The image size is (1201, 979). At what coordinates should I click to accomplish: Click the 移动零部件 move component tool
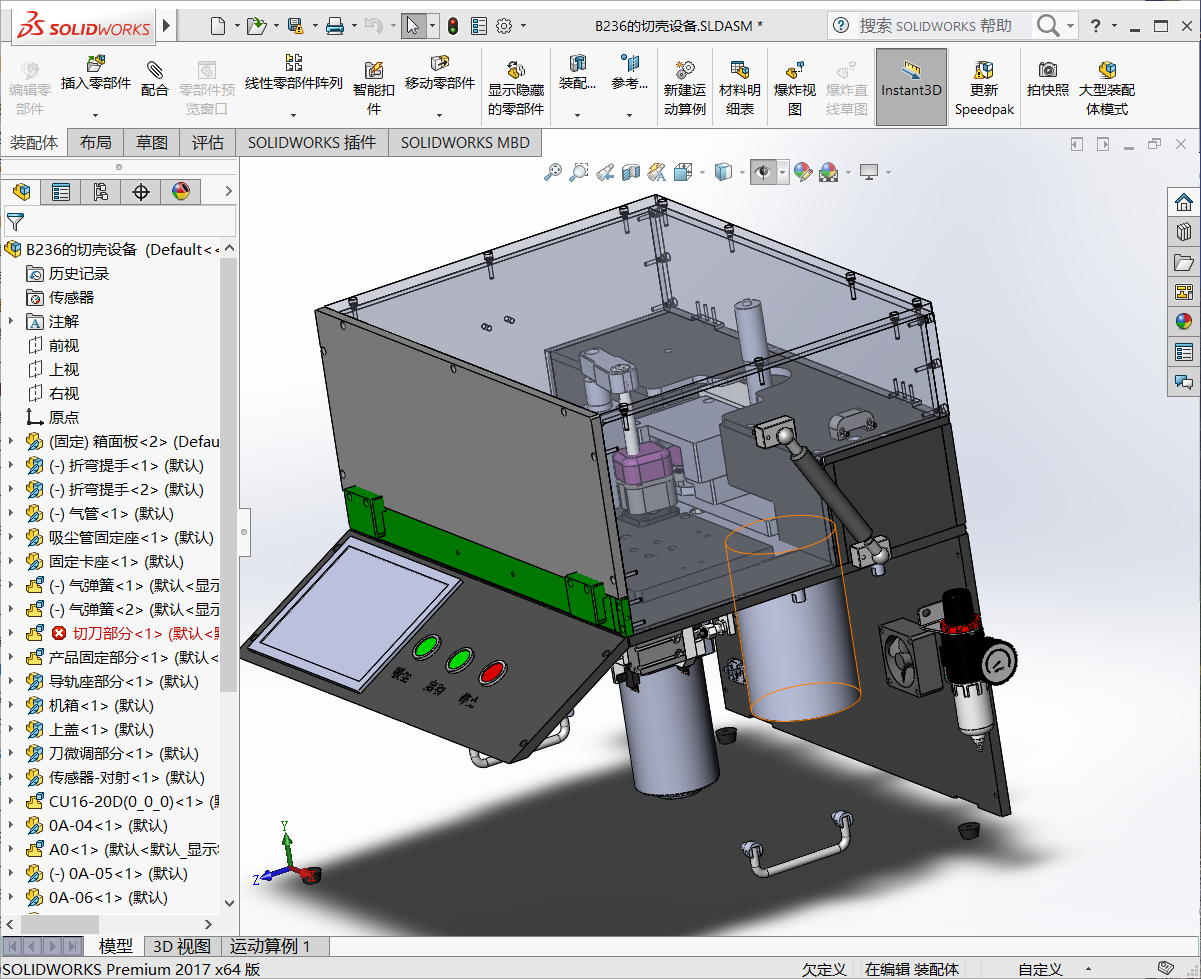(x=440, y=75)
